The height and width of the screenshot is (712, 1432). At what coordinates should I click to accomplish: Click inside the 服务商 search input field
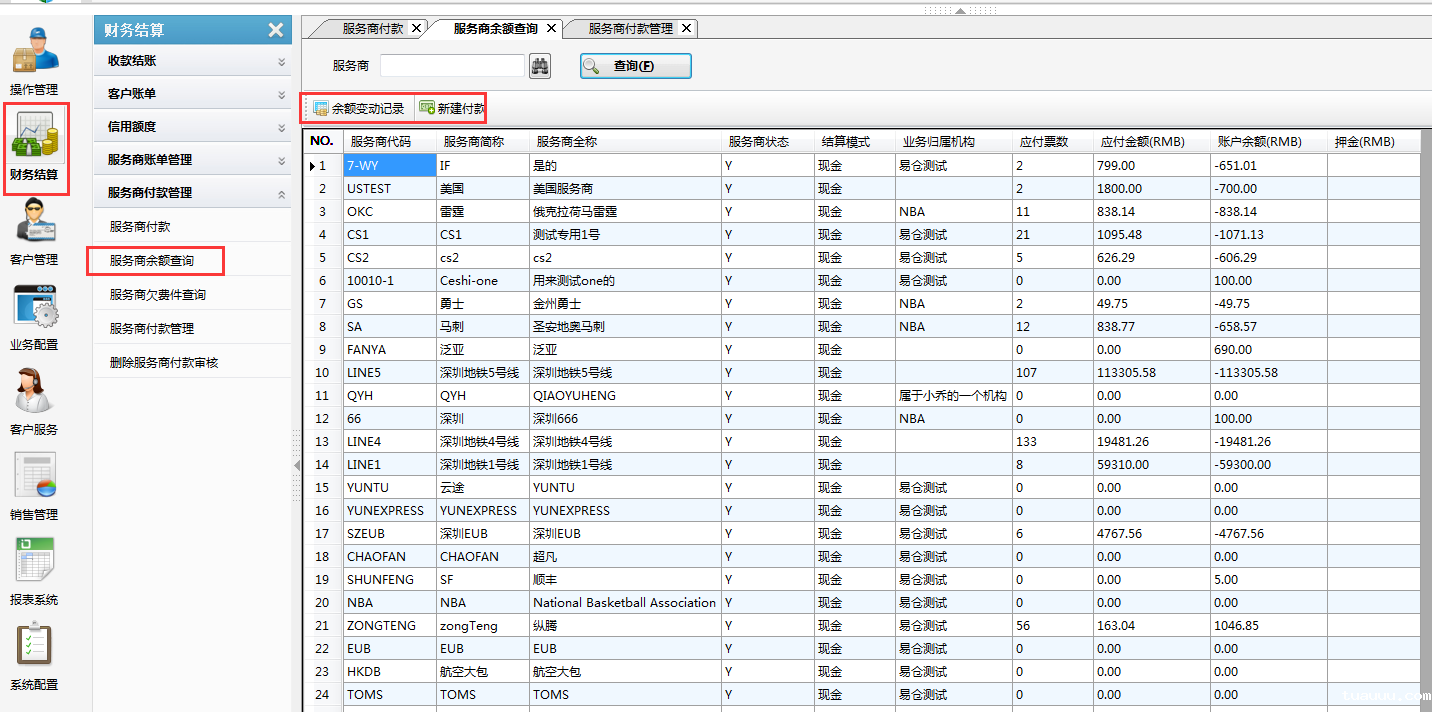click(452, 66)
